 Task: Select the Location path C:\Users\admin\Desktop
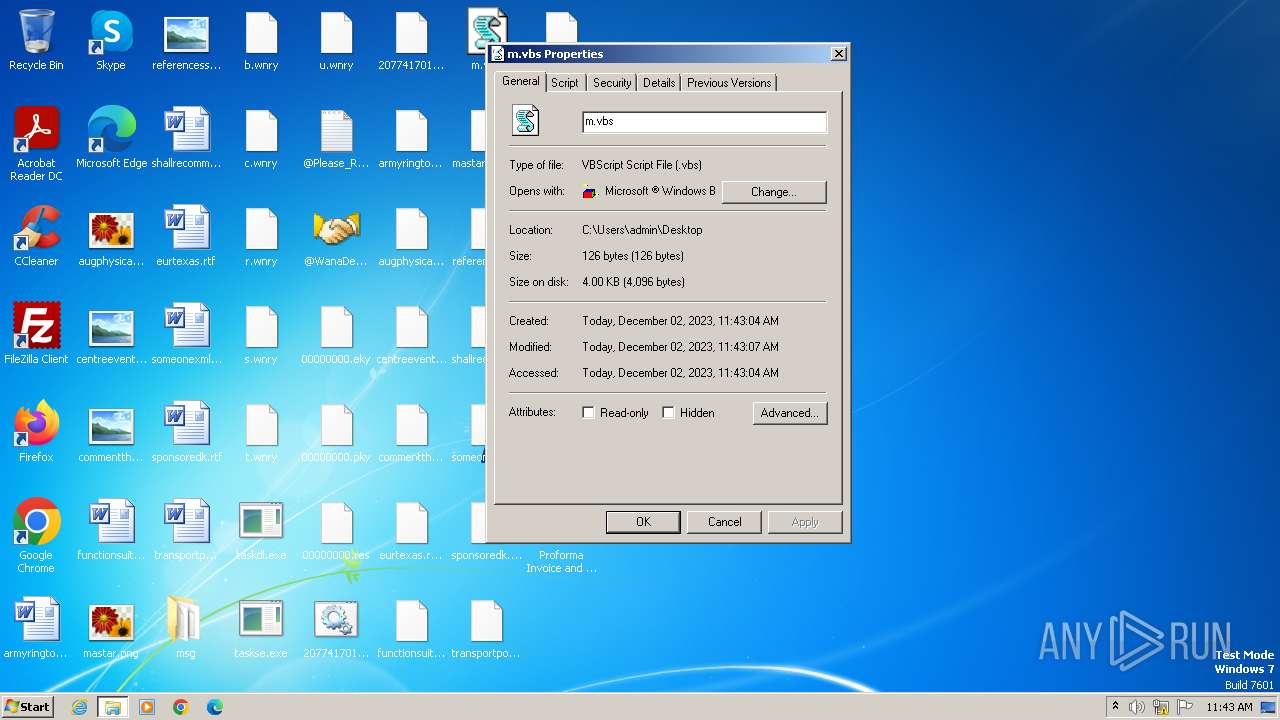pos(642,230)
